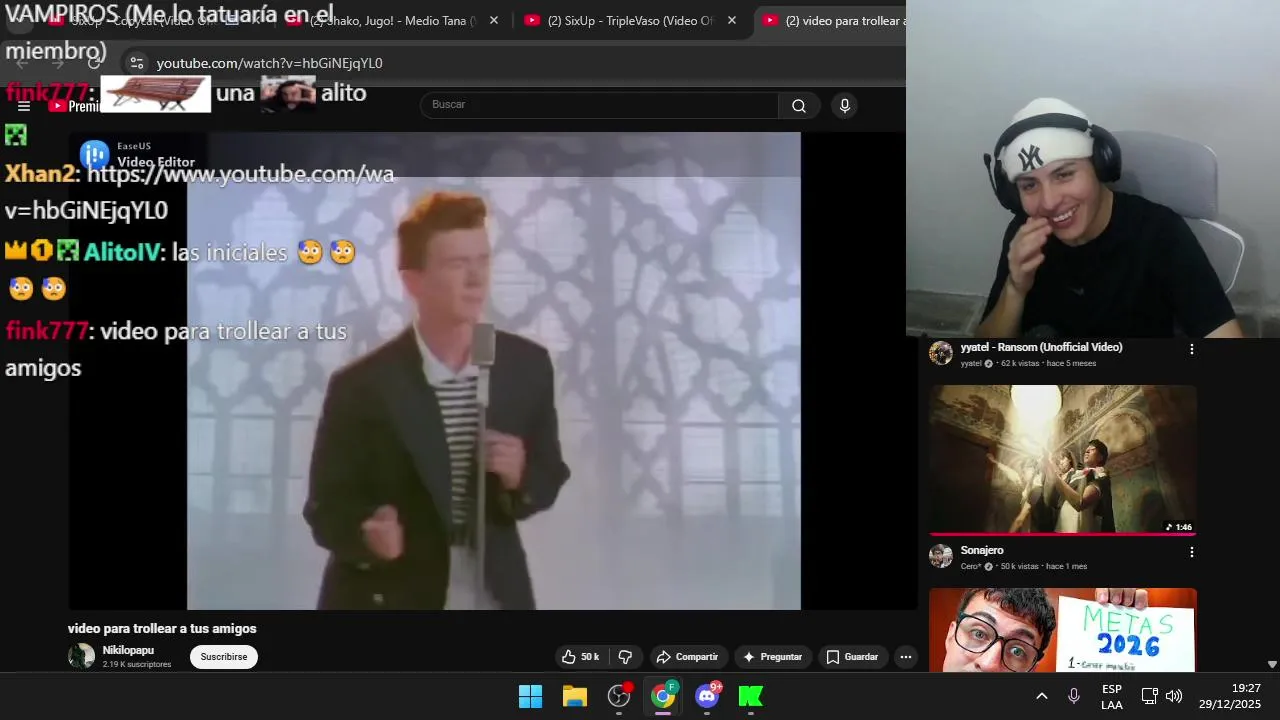This screenshot has width=1280, height=720.
Task: Open the clock showing 19:27 29/12/2025
Action: tap(1230, 696)
